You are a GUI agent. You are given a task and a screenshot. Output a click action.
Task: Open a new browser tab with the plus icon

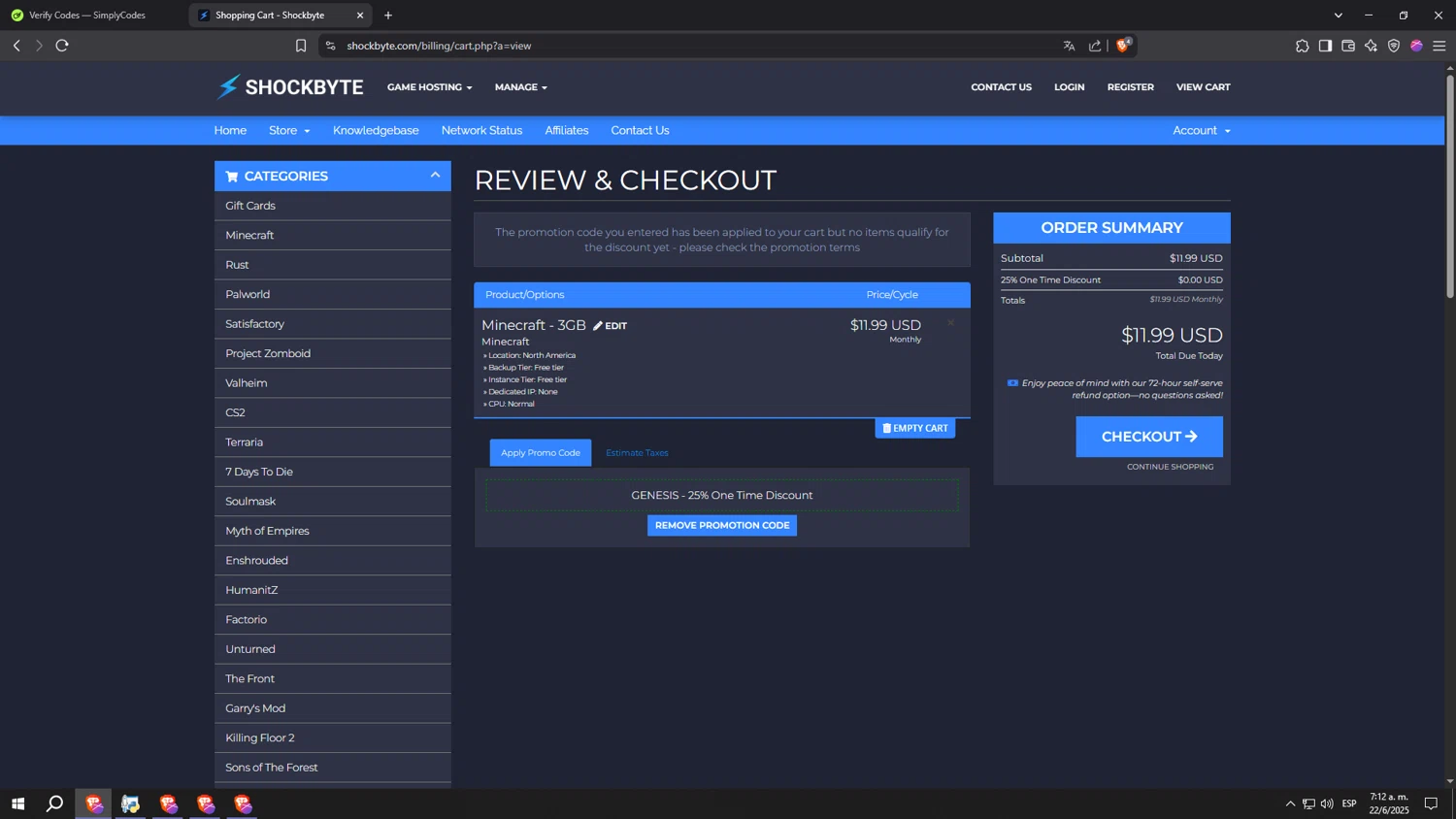click(x=388, y=16)
